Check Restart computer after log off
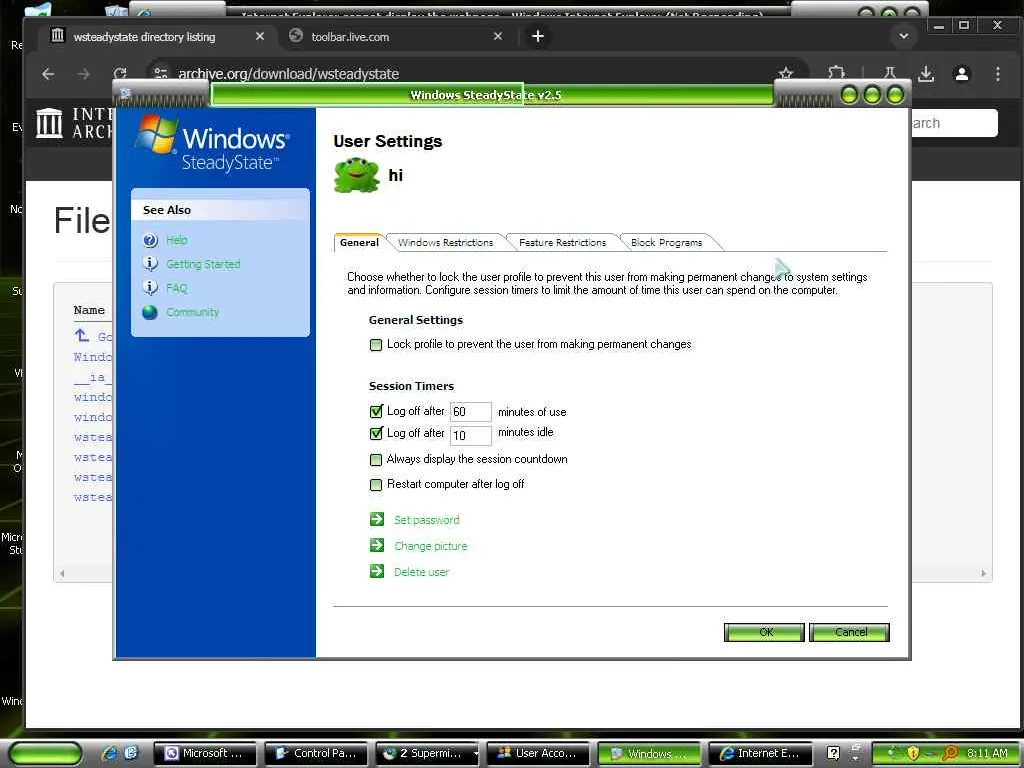Image resolution: width=1024 pixels, height=768 pixels. (x=376, y=485)
